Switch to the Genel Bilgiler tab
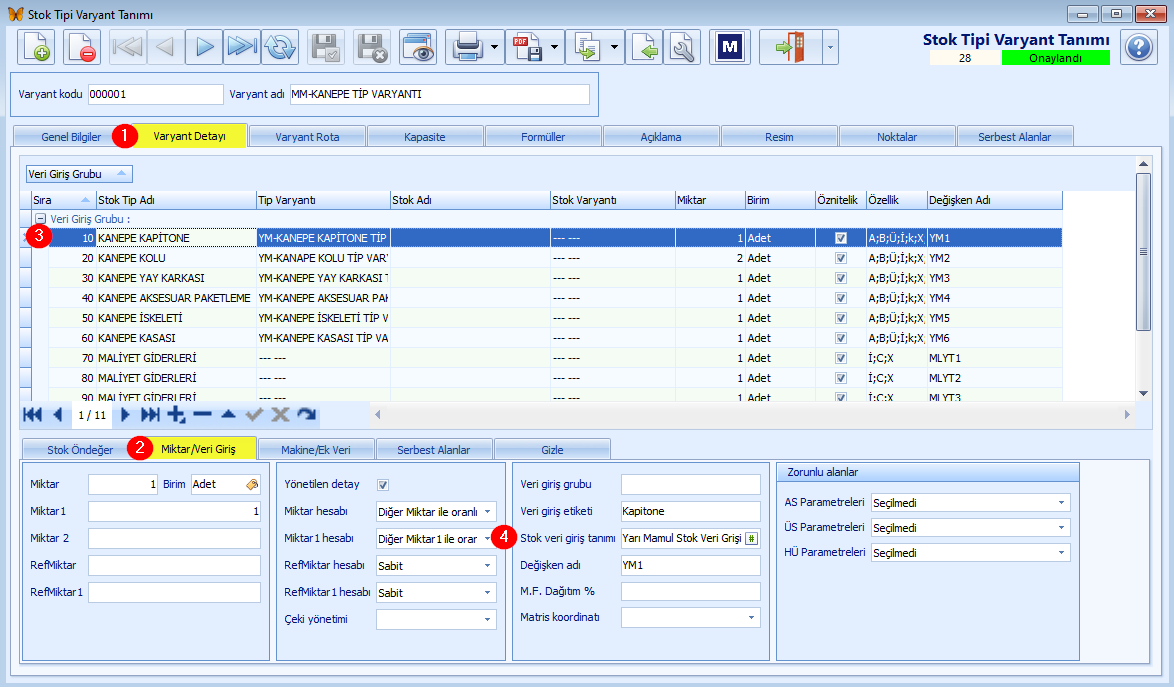 click(x=70, y=137)
